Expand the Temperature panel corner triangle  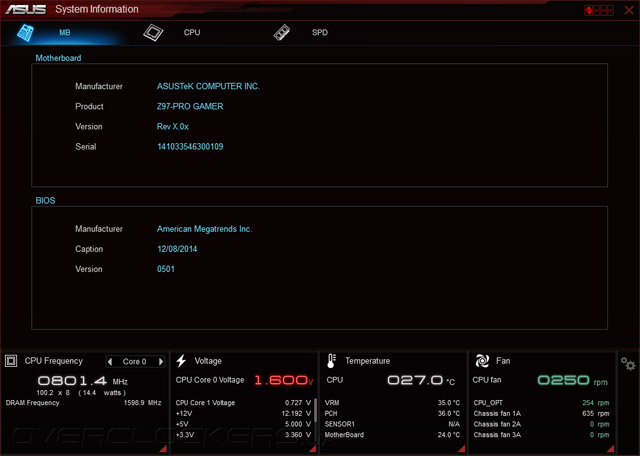pos(462,449)
